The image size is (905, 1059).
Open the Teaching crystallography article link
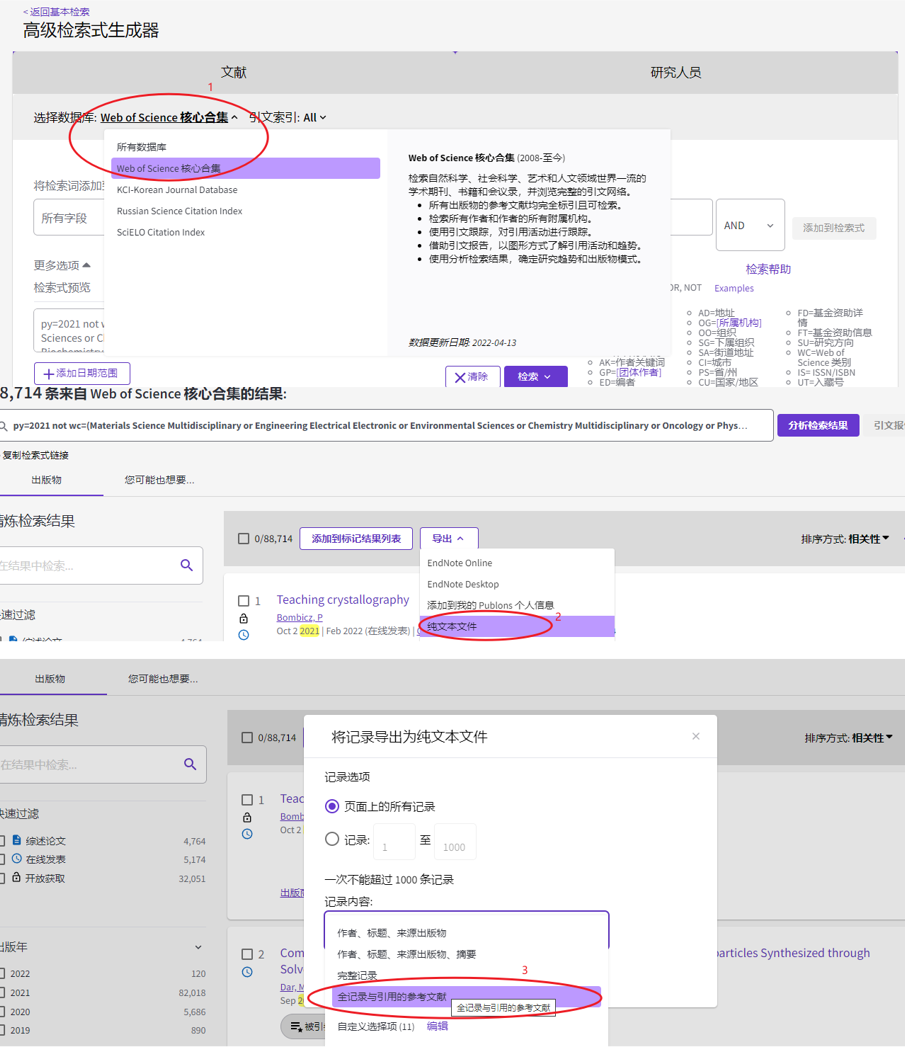(x=342, y=600)
